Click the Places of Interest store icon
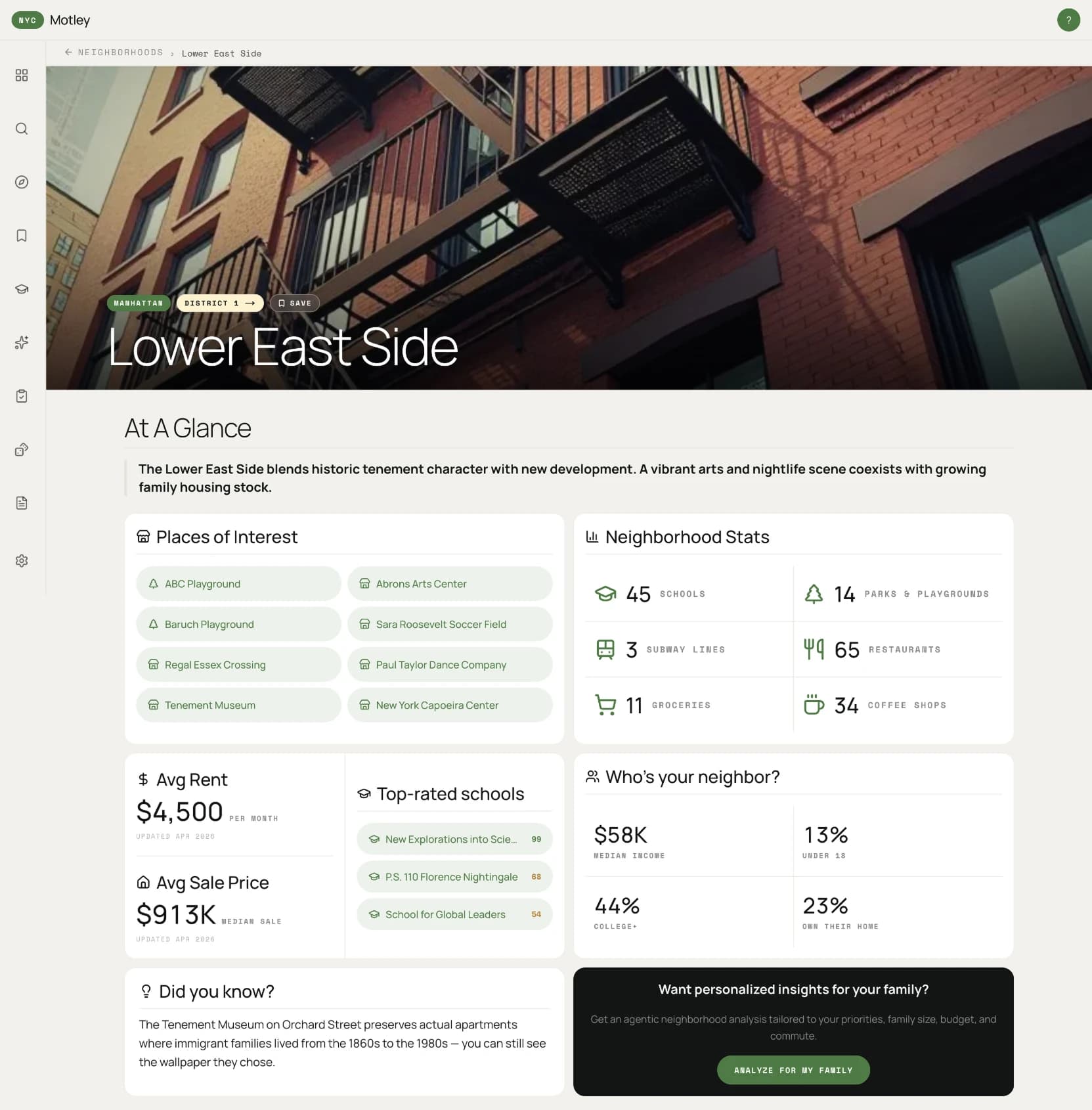Image resolution: width=1092 pixels, height=1110 pixels. pyautogui.click(x=143, y=537)
